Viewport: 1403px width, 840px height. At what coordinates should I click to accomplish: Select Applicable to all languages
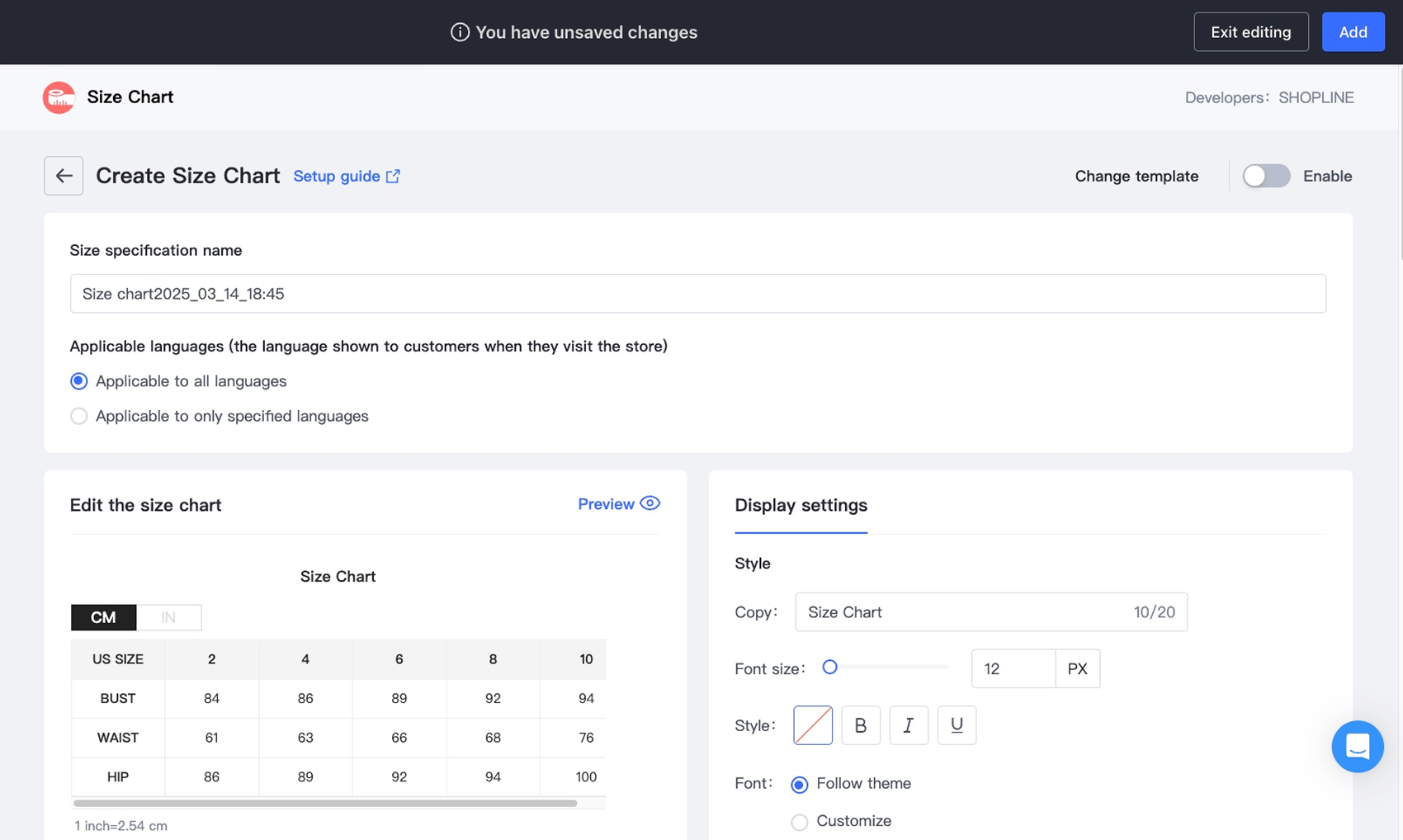point(79,381)
